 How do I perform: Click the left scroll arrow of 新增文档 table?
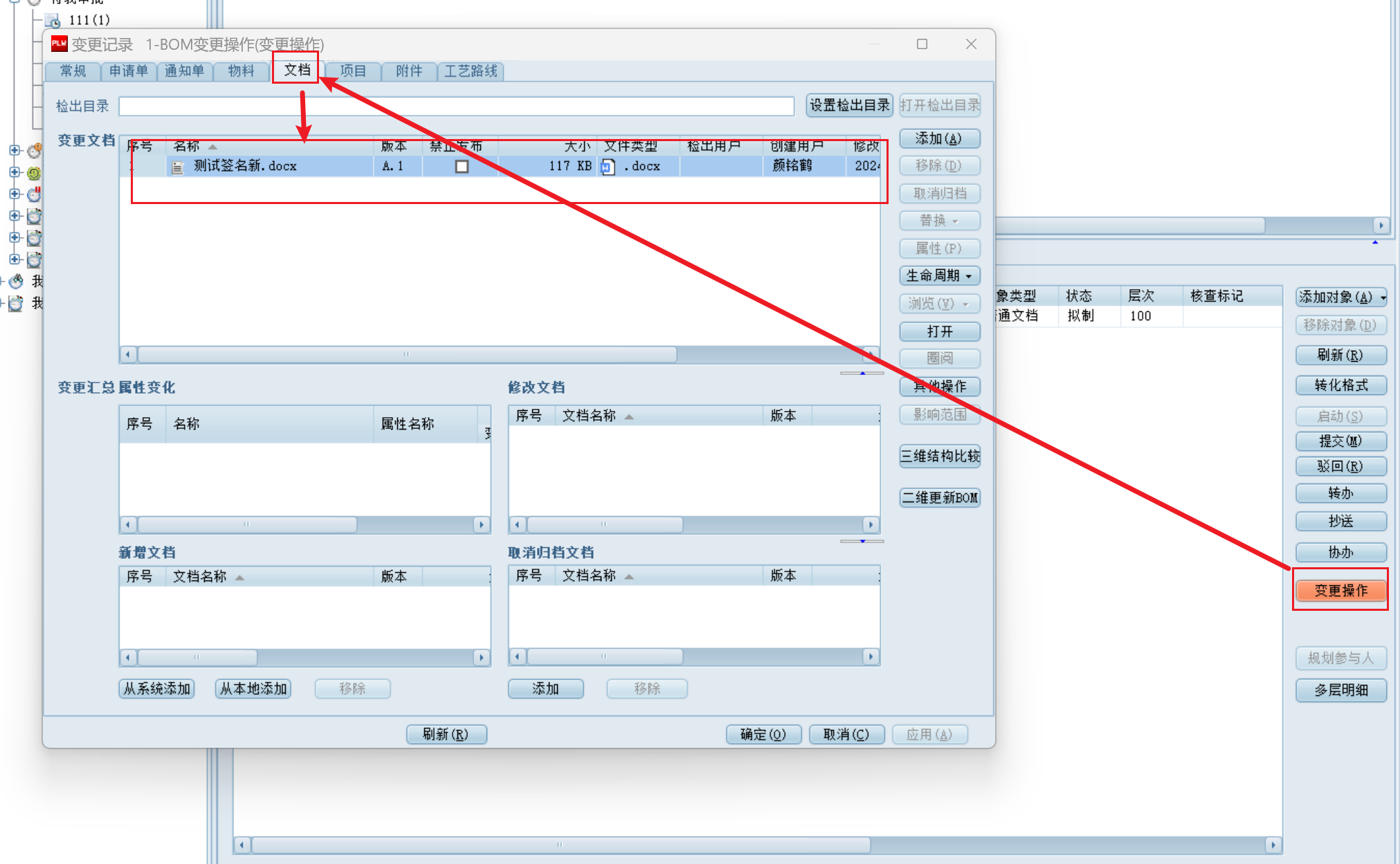coord(128,657)
